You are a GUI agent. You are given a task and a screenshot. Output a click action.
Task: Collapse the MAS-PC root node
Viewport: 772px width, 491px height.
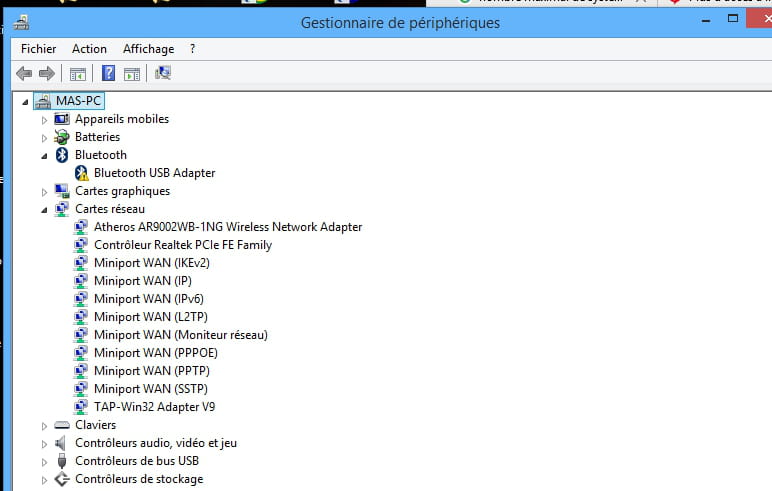click(x=25, y=102)
